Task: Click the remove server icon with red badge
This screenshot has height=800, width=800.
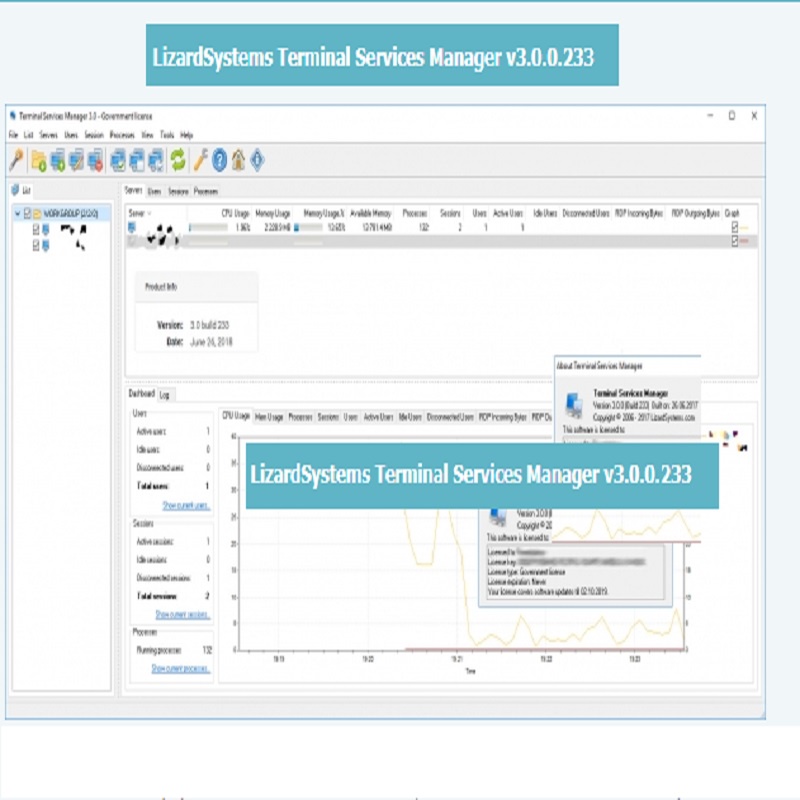Action: 95,161
